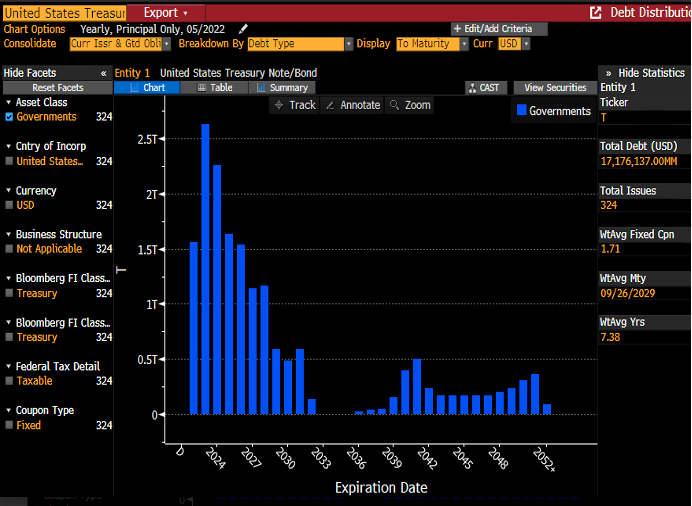
Task: Enable the Taxable federal tax checkbox
Action: (x=9, y=381)
